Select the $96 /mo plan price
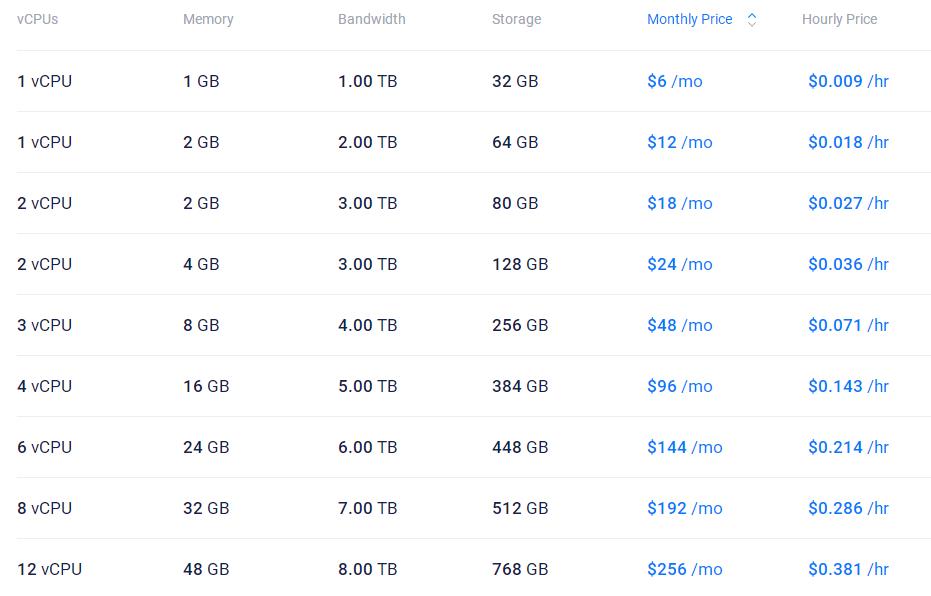 coord(679,386)
